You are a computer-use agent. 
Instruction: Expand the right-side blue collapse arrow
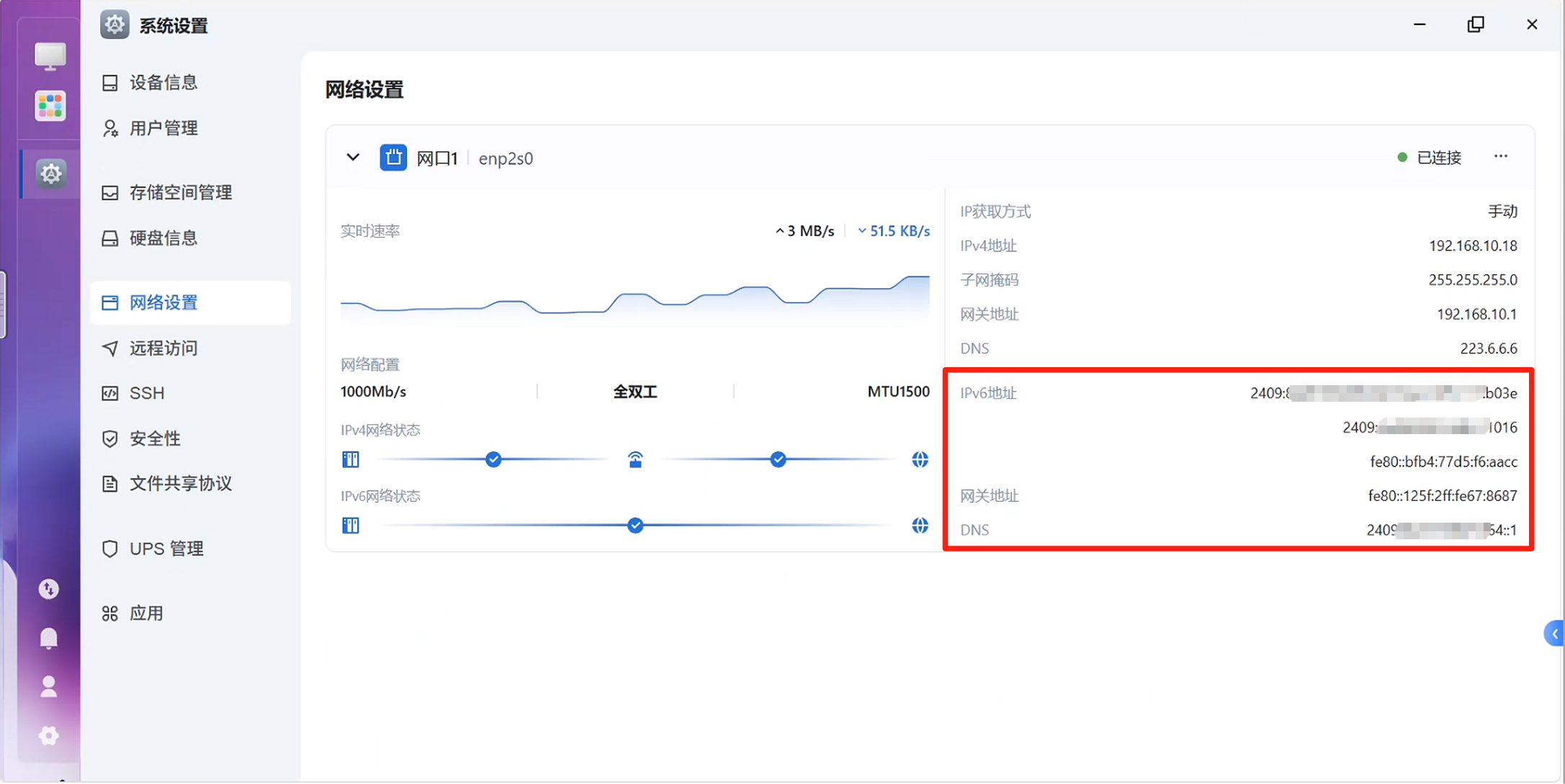pos(1554,634)
